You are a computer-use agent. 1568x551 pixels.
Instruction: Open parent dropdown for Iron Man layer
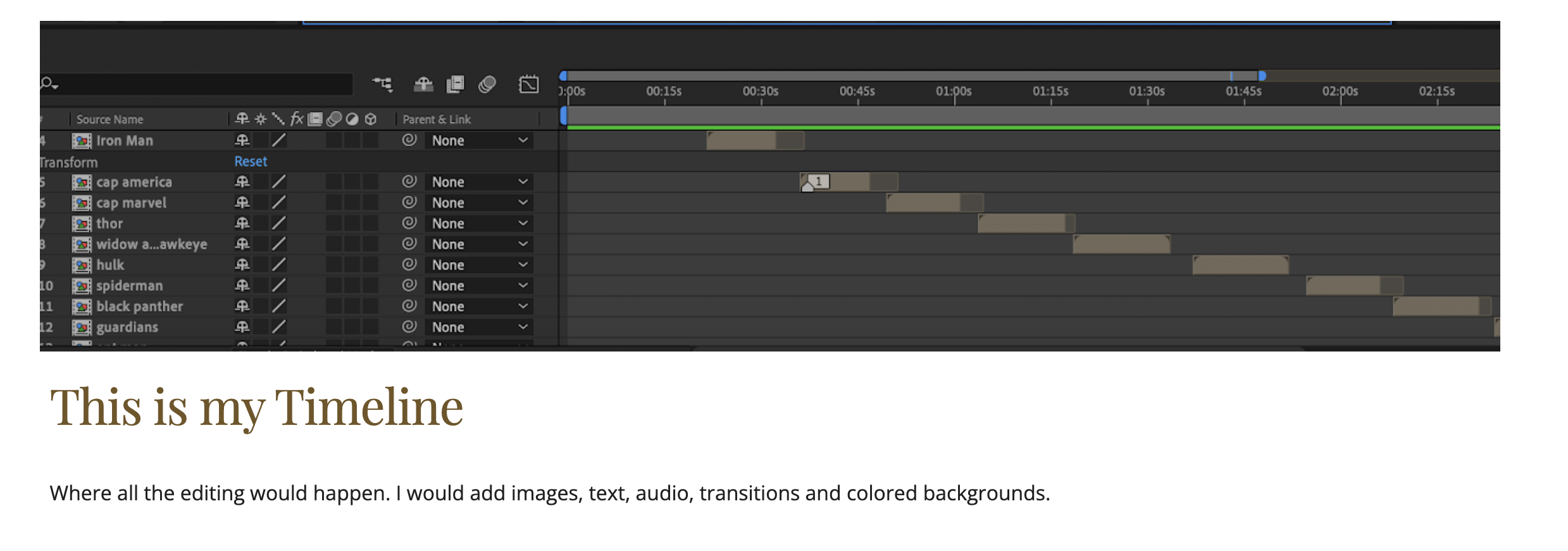(479, 141)
